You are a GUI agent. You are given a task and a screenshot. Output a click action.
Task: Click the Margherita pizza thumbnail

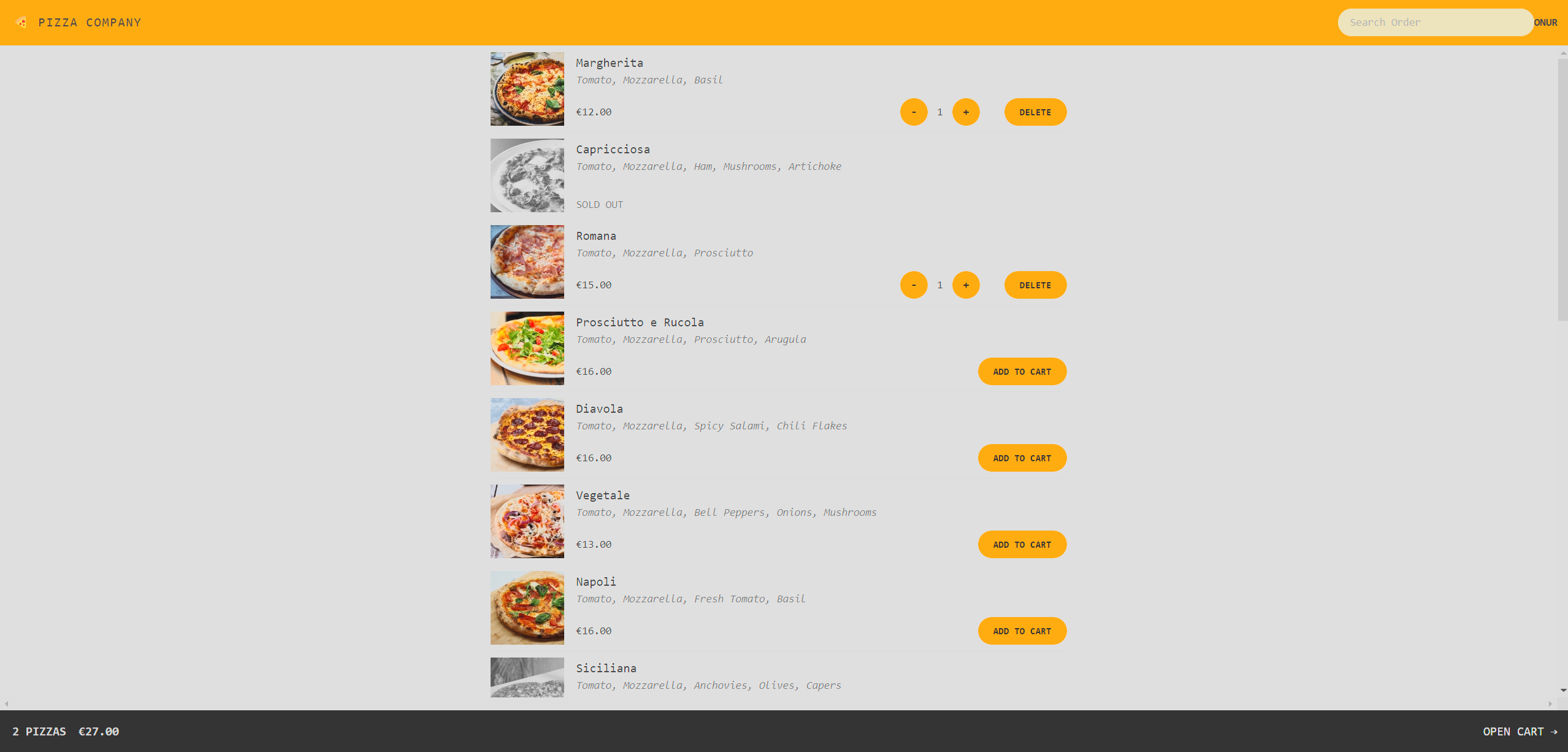[527, 89]
